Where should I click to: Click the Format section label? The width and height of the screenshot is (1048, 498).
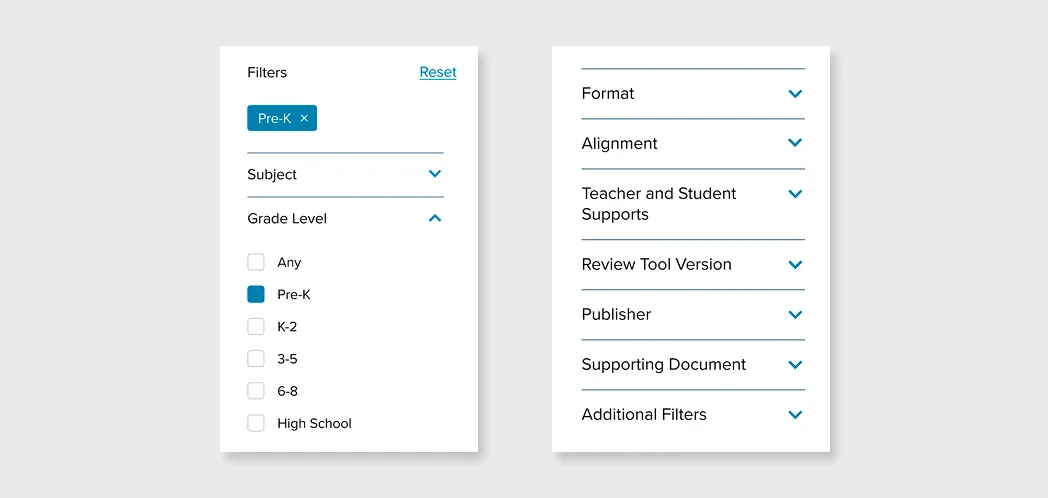[x=608, y=93]
